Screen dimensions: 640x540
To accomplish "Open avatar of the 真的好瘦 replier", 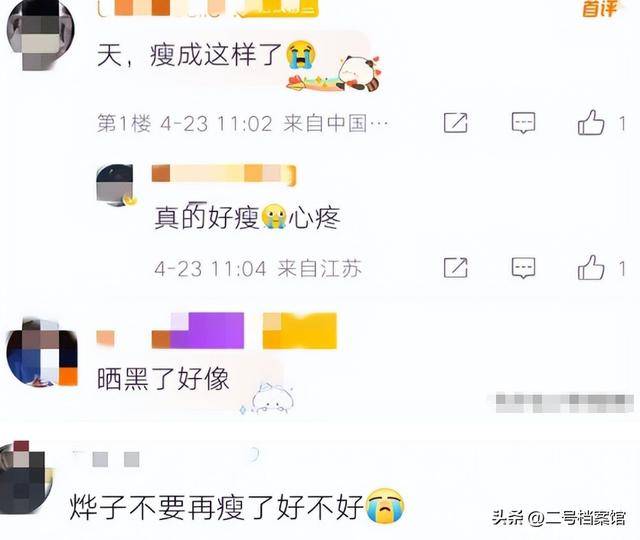I will click(115, 185).
